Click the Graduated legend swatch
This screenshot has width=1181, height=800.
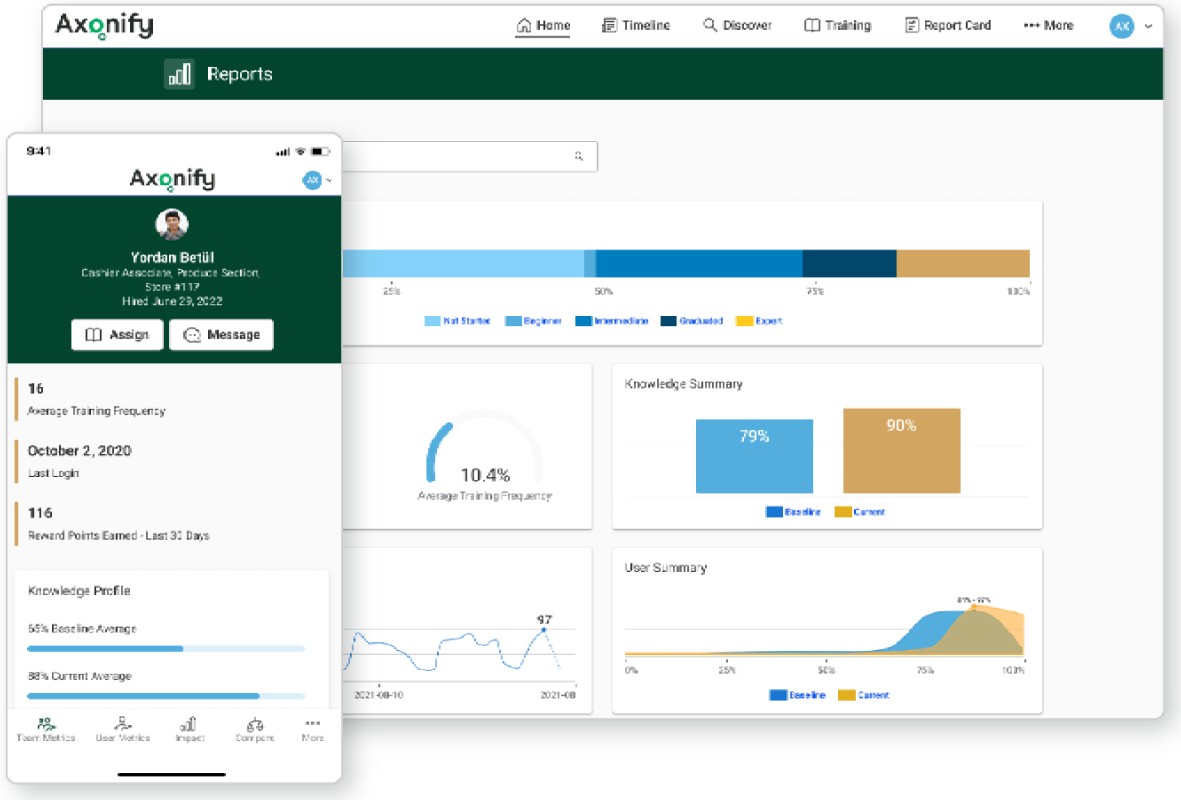click(668, 321)
